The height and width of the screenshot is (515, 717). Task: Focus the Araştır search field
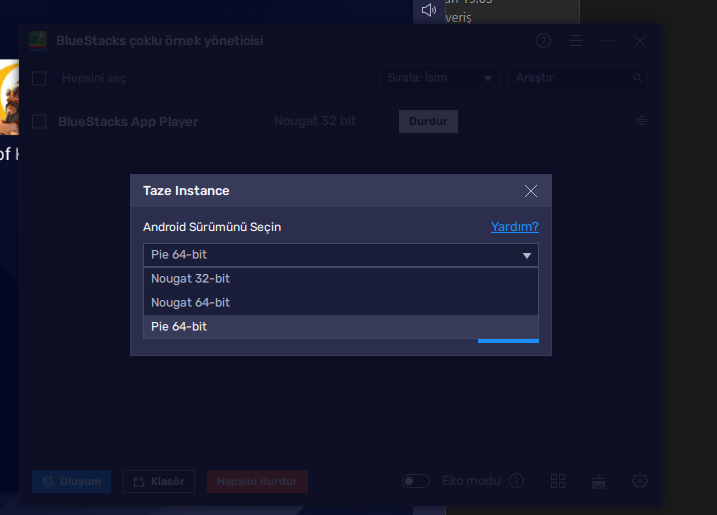[x=578, y=78]
